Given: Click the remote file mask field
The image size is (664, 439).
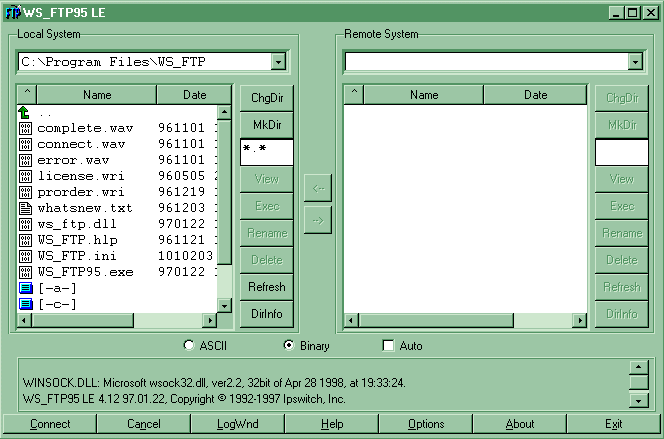Looking at the screenshot, I should pos(622,152).
